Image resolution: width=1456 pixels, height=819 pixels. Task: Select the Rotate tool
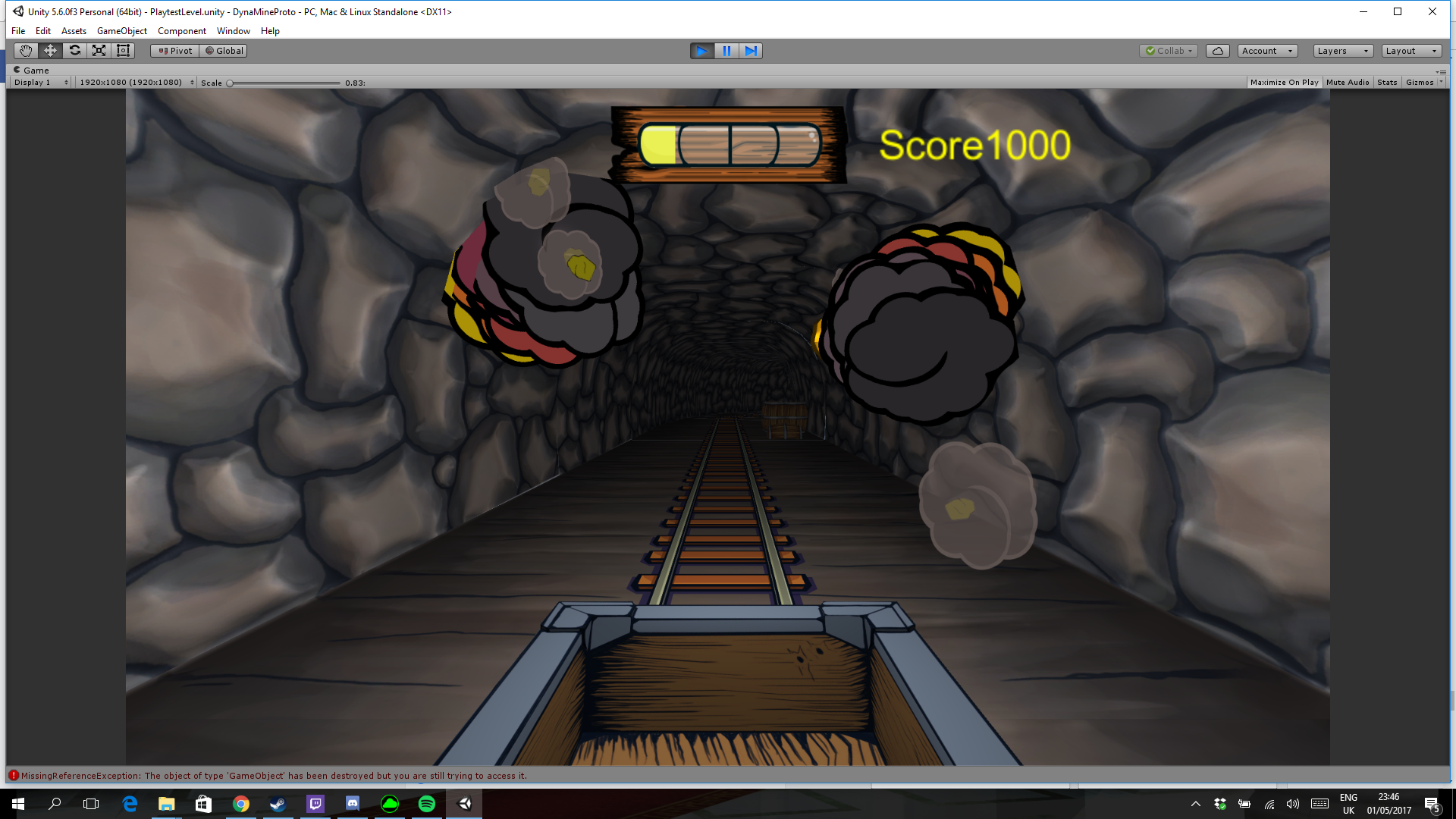[74, 51]
